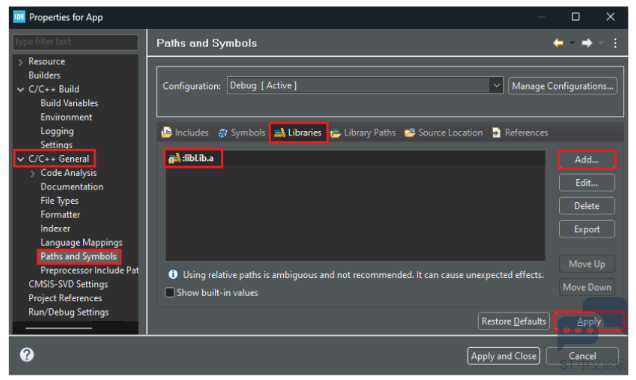Select CMSIS-SVD Settings tree item

(68, 284)
